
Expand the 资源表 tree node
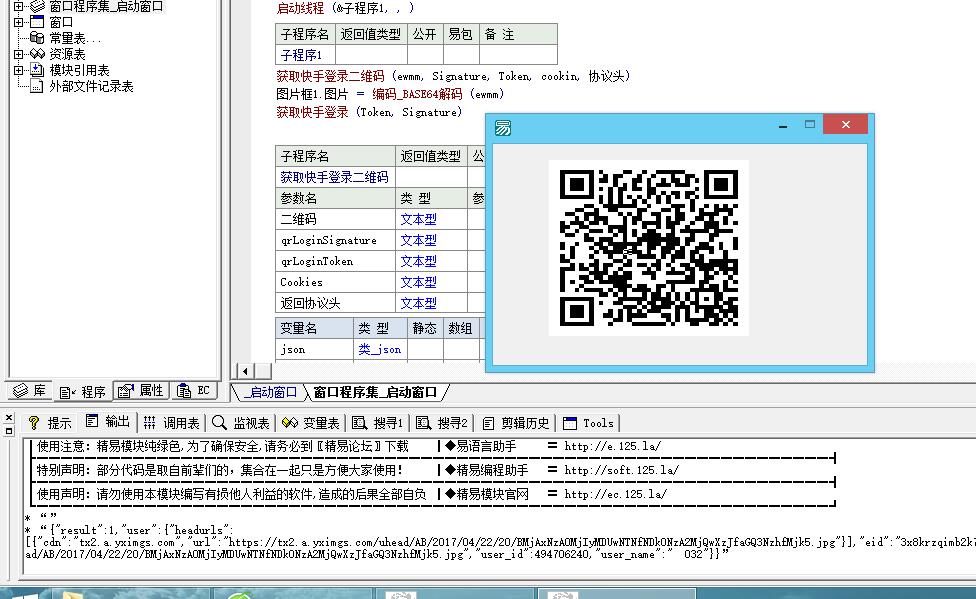point(19,54)
